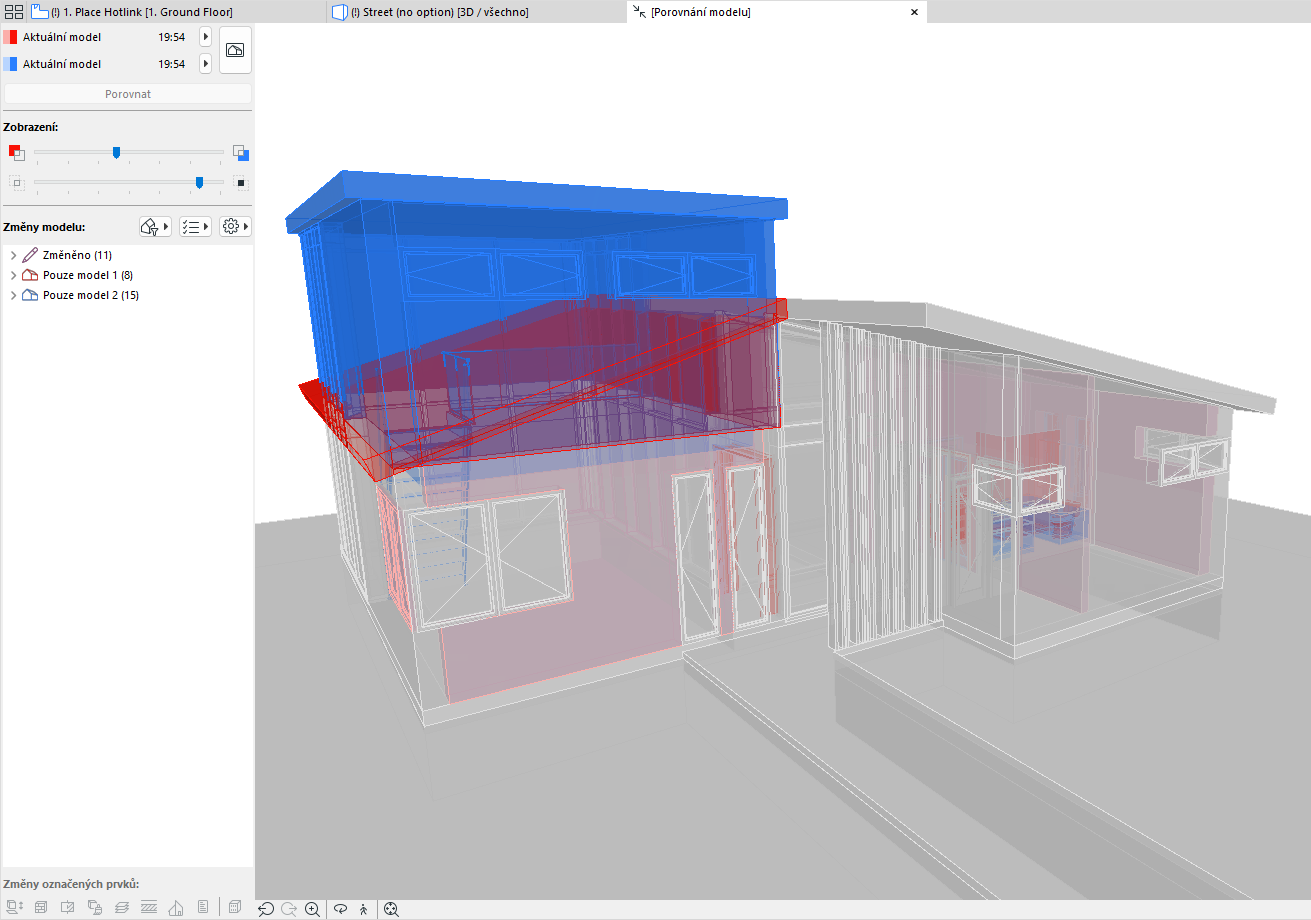Select the orbit tool icon
The image size is (1311, 920).
(340, 909)
